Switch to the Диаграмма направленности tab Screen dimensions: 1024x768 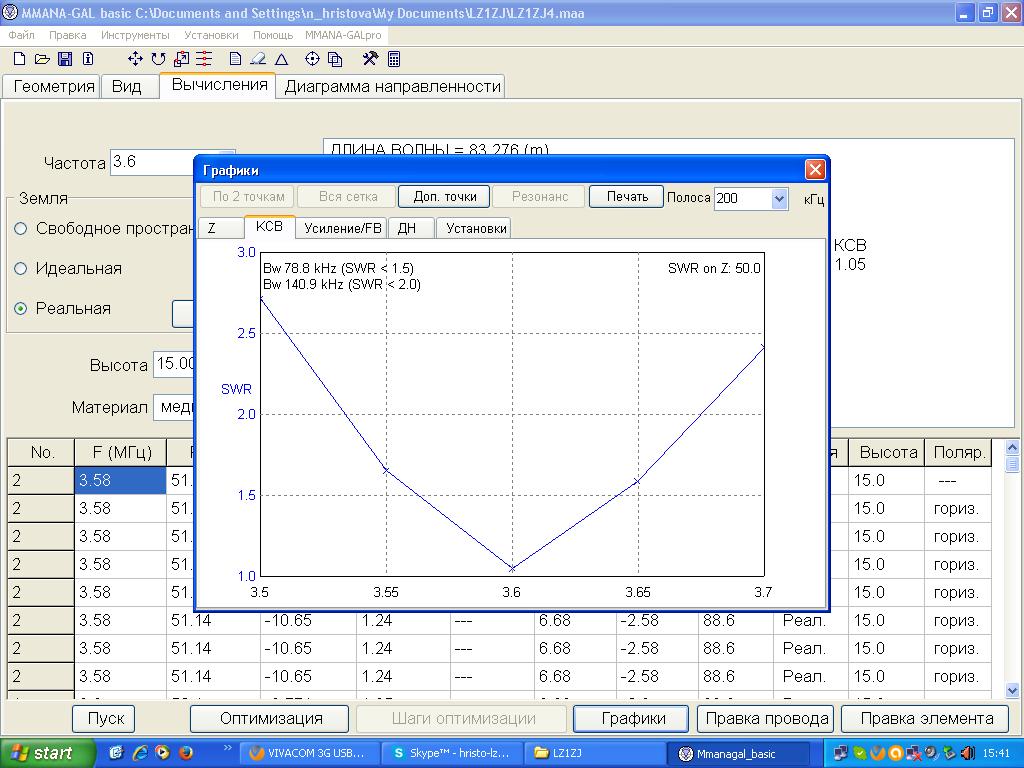click(x=392, y=86)
